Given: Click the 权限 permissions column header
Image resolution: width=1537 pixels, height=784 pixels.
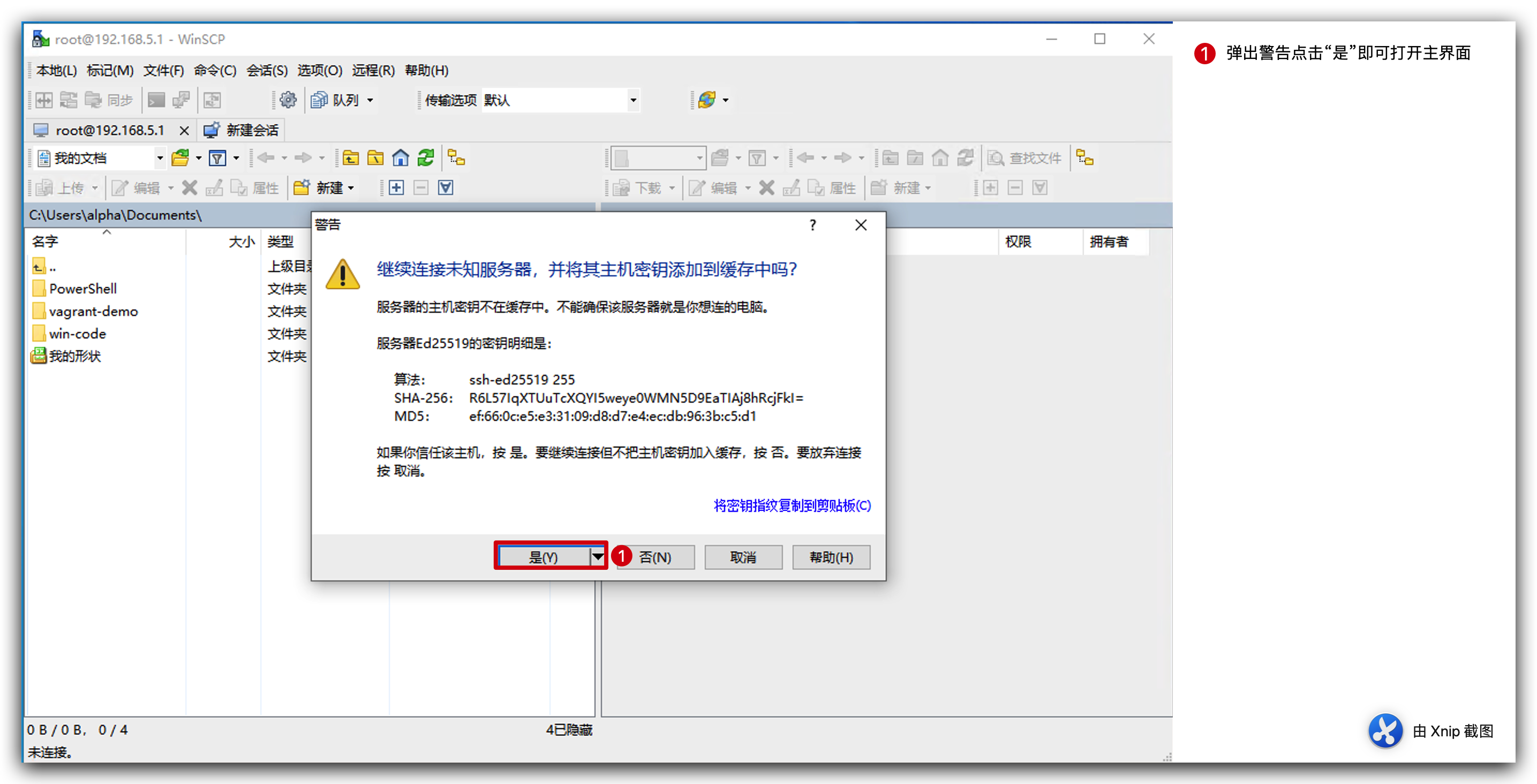Looking at the screenshot, I should (1041, 242).
